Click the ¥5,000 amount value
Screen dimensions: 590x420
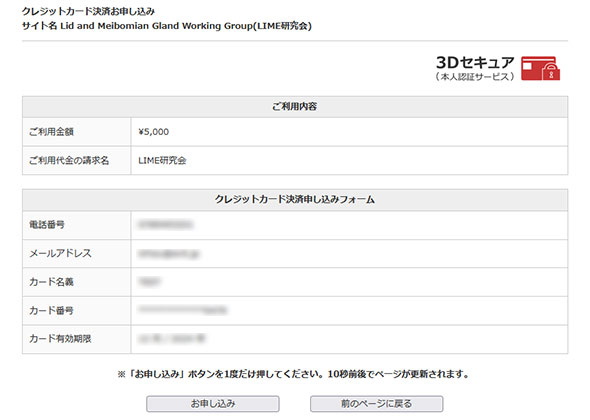(154, 132)
